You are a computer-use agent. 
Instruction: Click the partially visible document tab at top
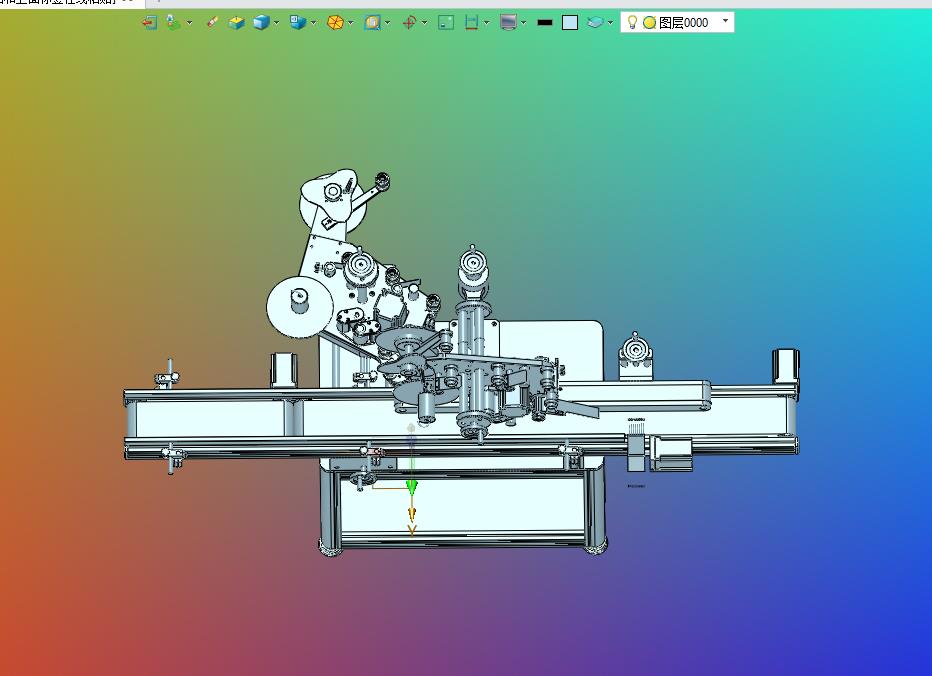(x=71, y=2)
